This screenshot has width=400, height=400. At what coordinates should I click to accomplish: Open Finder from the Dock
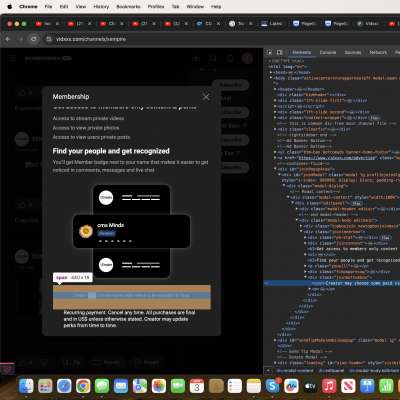click(x=26, y=386)
